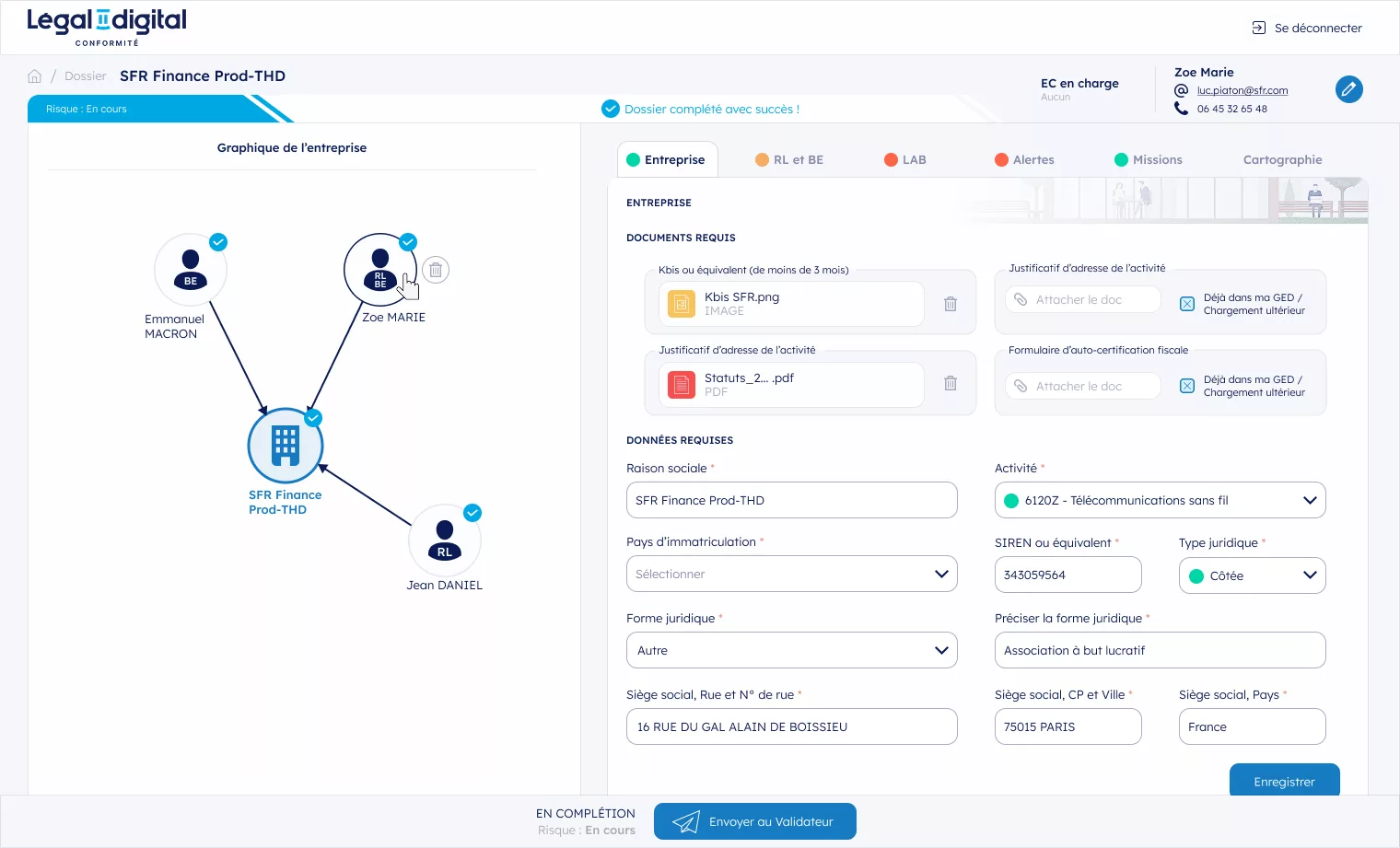Select the Emmanuel MACRON person node
Screen dimensions: 1400x848
click(x=191, y=270)
